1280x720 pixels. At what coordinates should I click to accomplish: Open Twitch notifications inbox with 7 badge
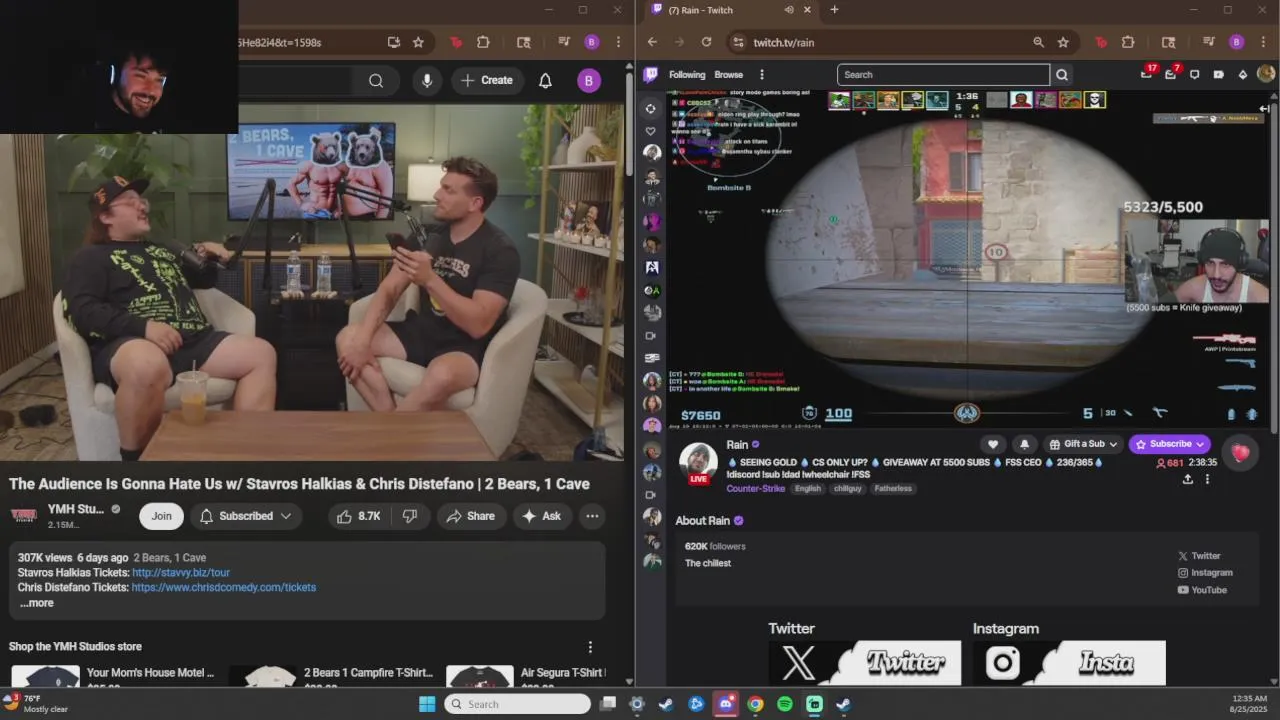pos(1171,74)
